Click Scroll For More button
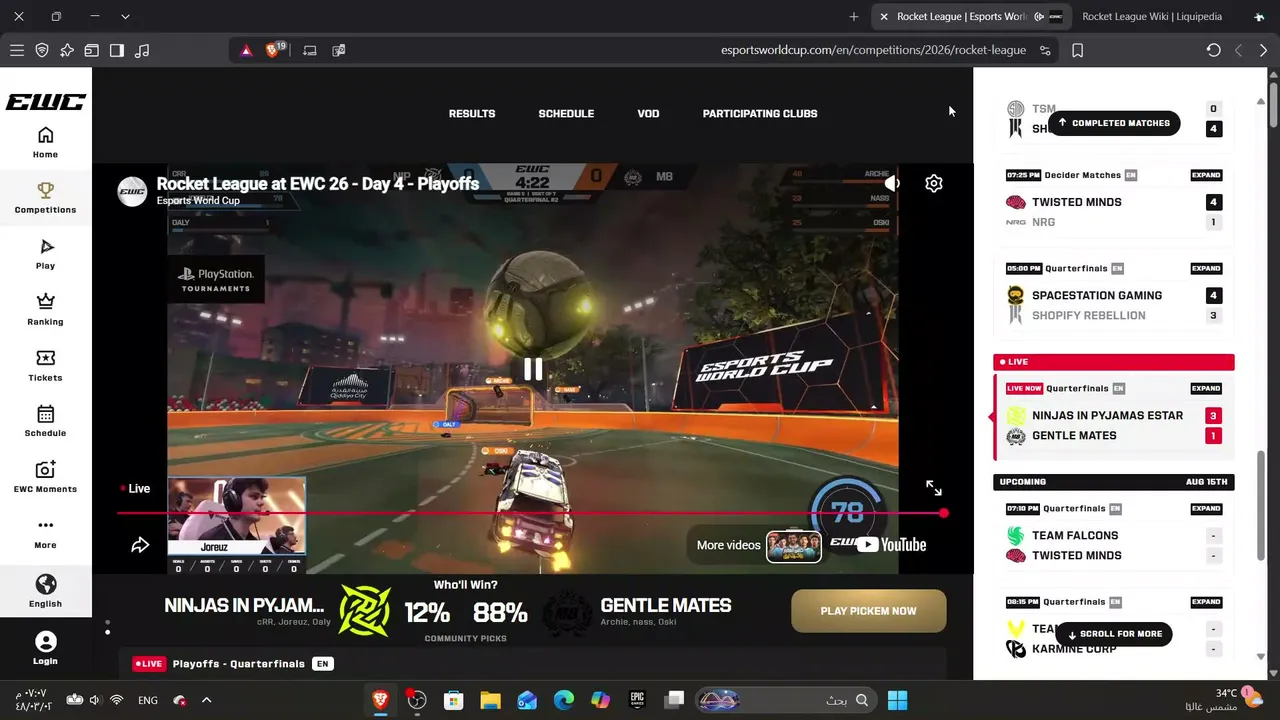The width and height of the screenshot is (1280, 720). [x=1114, y=634]
